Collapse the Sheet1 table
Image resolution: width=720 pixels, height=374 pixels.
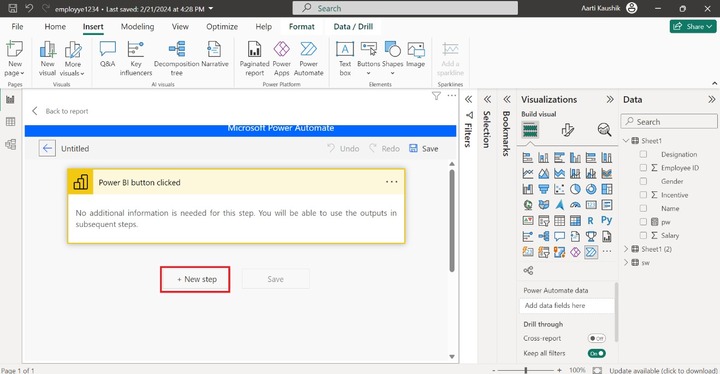click(x=626, y=141)
